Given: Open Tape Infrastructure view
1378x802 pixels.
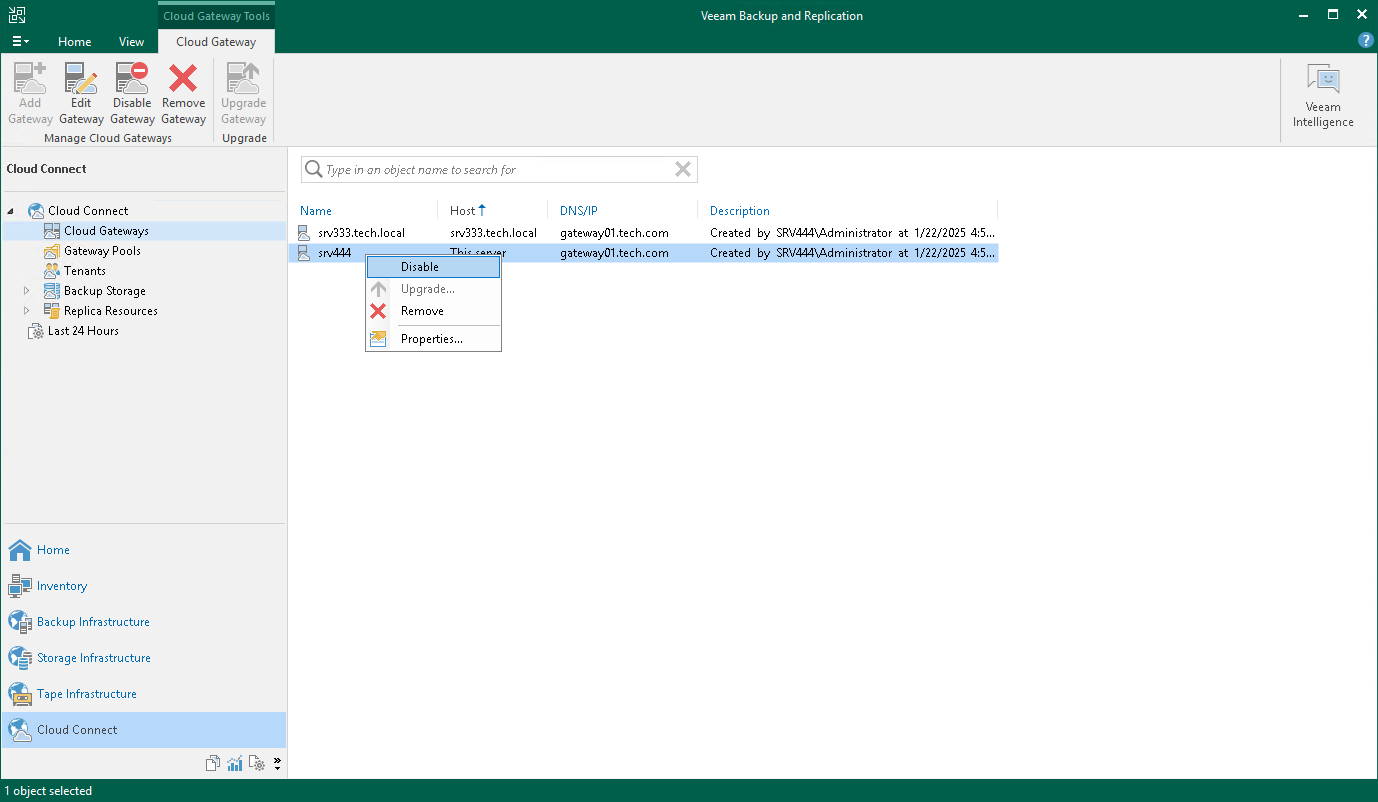Looking at the screenshot, I should 87,693.
